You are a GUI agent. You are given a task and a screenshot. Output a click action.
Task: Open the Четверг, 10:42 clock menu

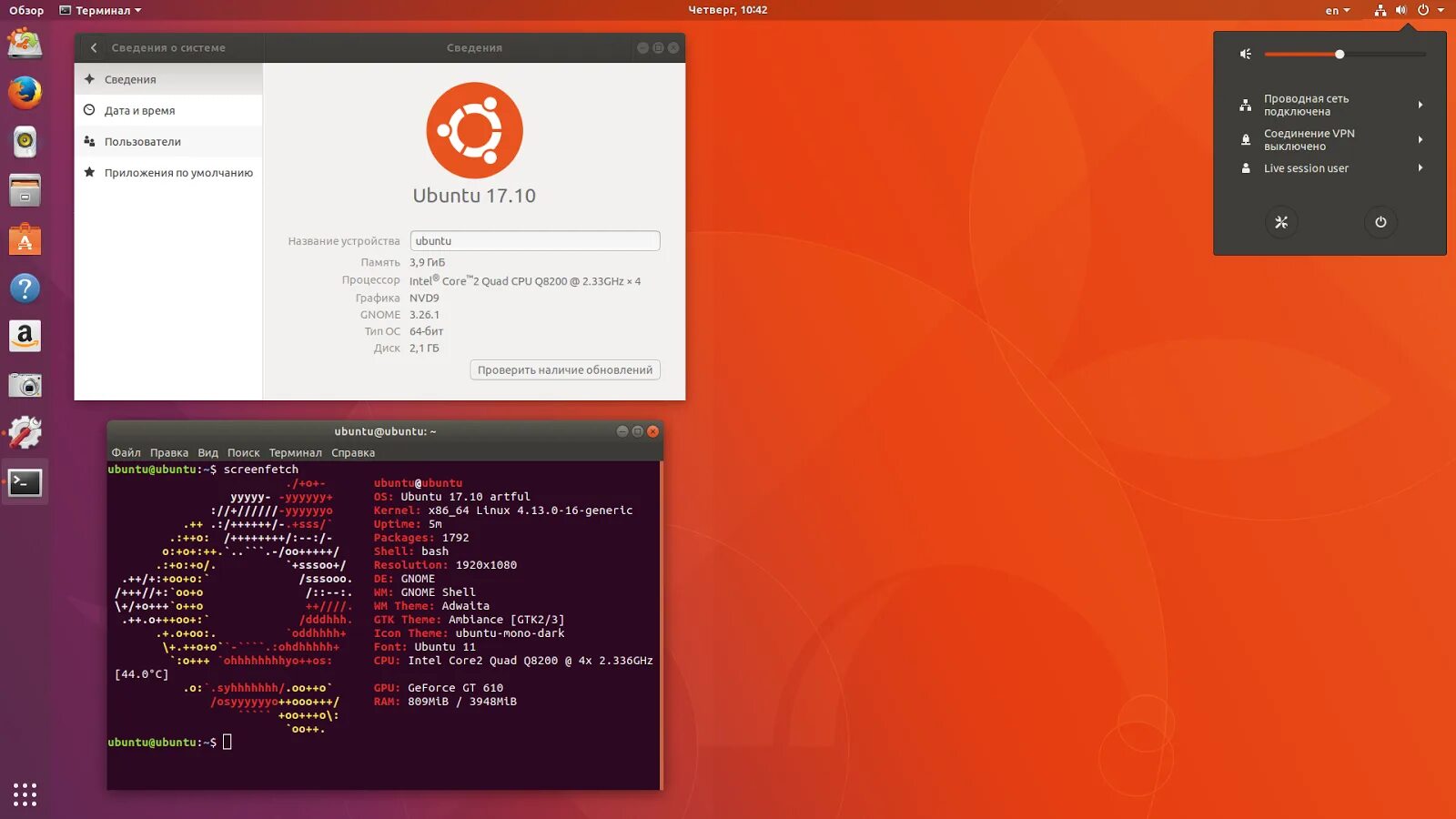click(727, 10)
